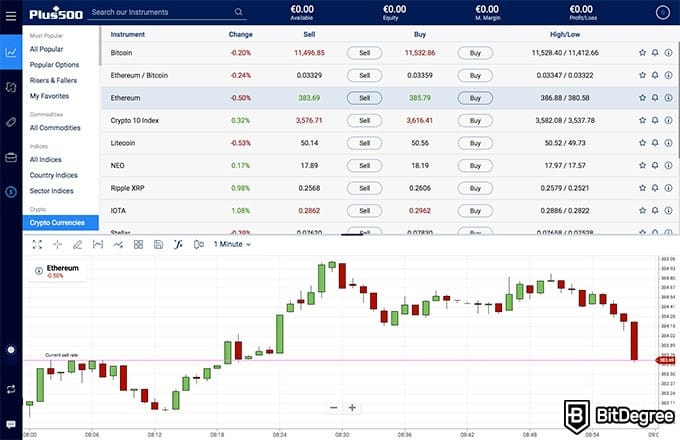Screen dimensions: 680x440
Task: Save the chart layout
Action: [158, 244]
